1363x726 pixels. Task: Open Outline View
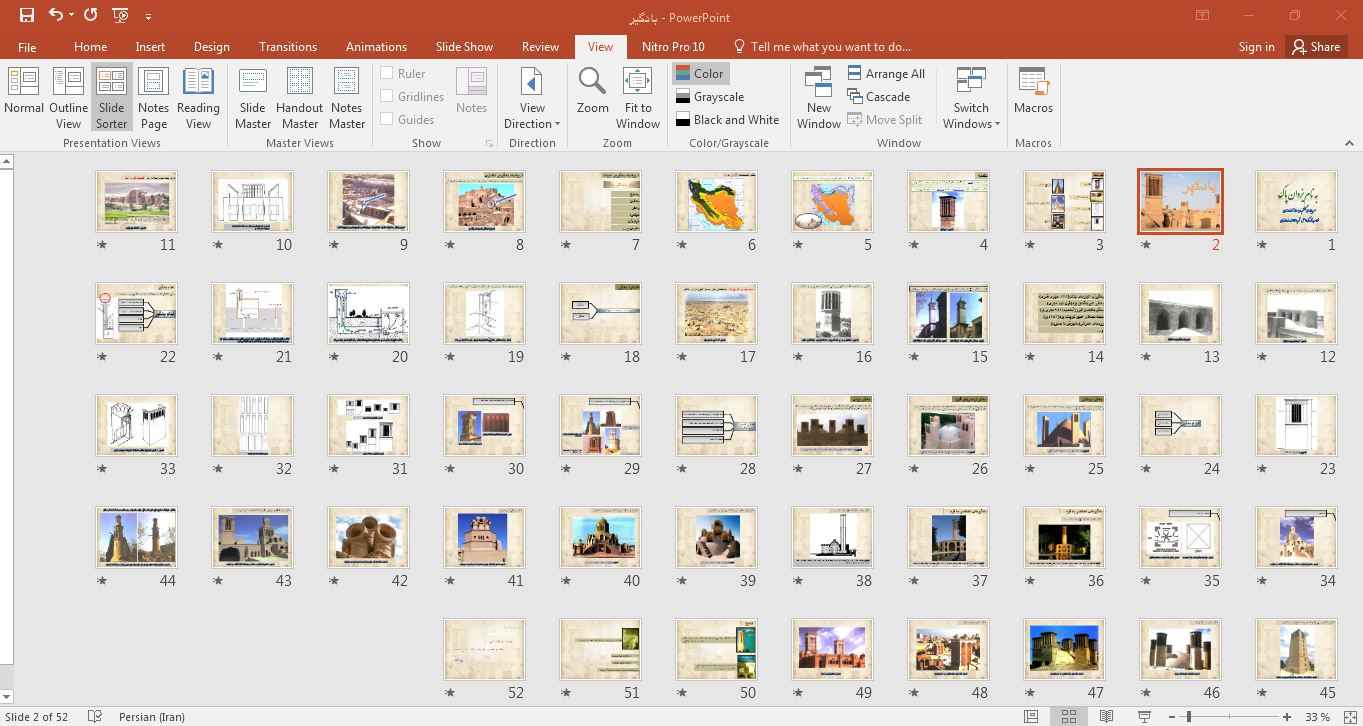(x=68, y=97)
